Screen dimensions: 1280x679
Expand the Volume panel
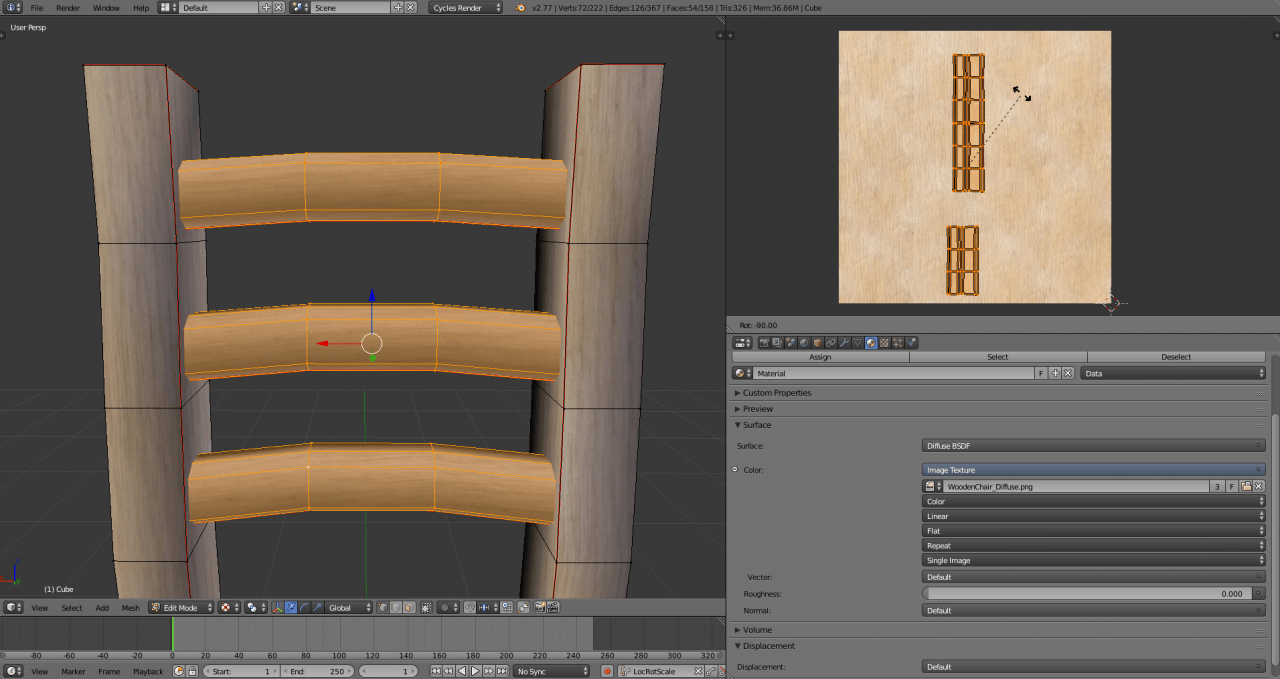click(x=756, y=630)
